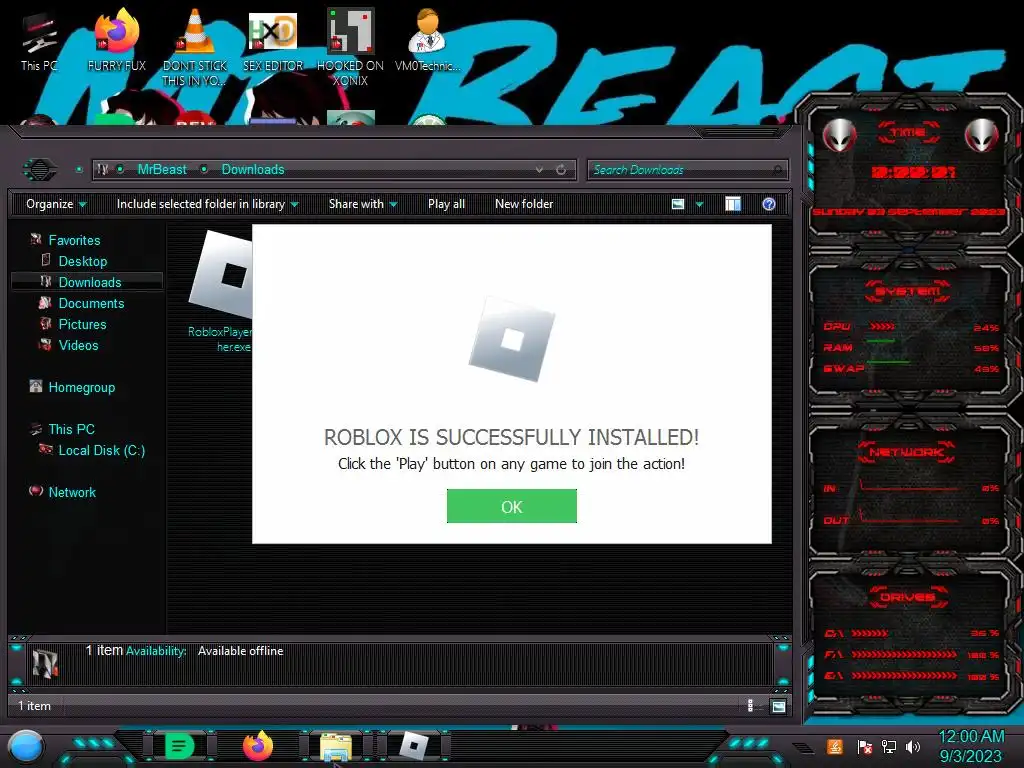The height and width of the screenshot is (768, 1024).
Task: Open the FURRY FUX Firefox shortcut
Action: coord(116,40)
